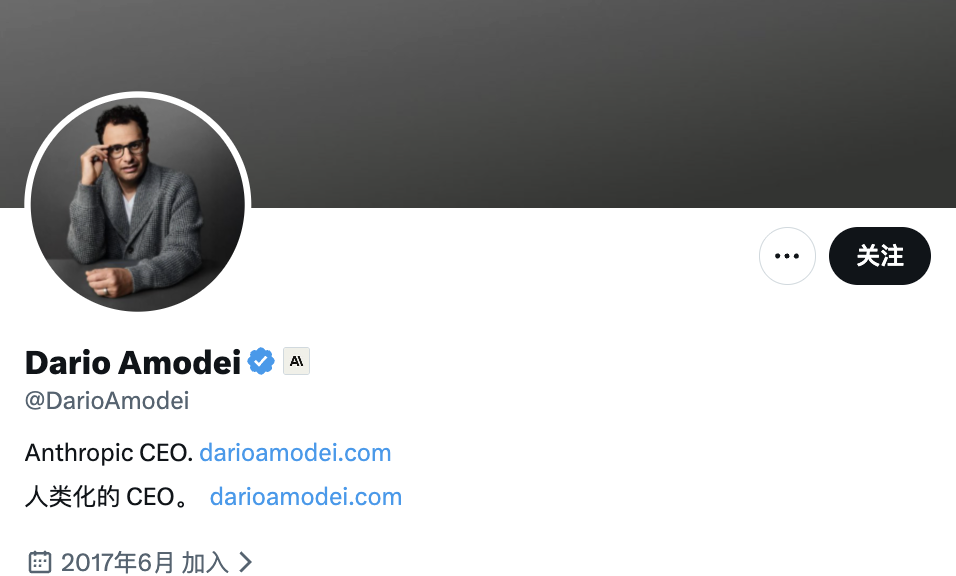This screenshot has width=956, height=576.
Task: Click the calendar icon beside join date
Action: pos(40,562)
